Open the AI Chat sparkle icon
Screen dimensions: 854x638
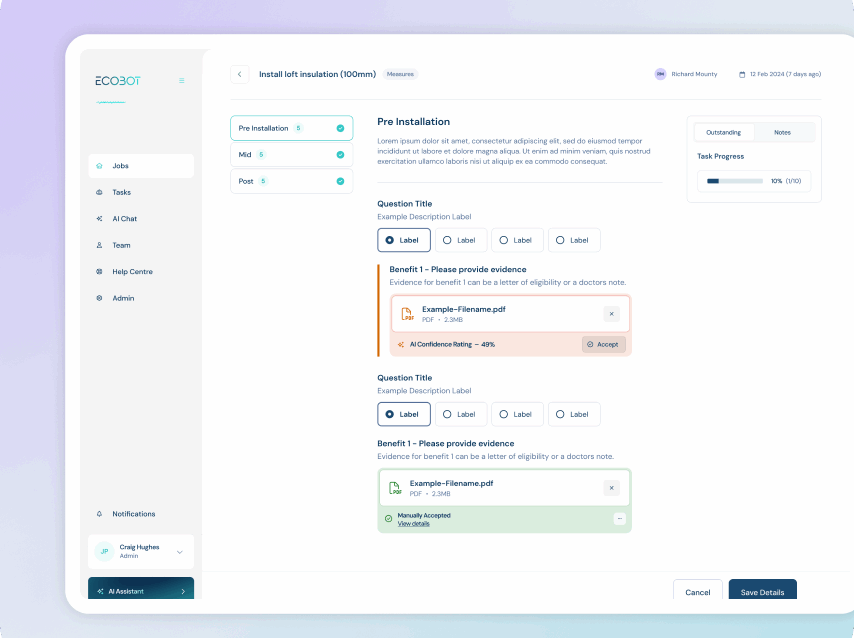(x=99, y=219)
